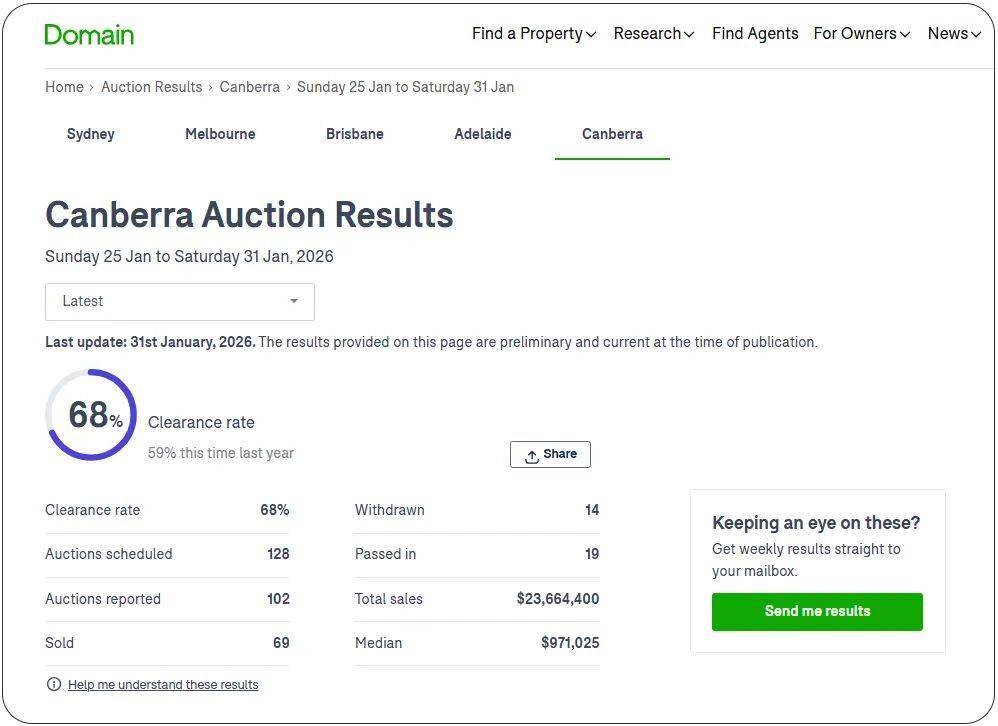
Task: Go to Home breadcrumb link
Action: pos(64,87)
